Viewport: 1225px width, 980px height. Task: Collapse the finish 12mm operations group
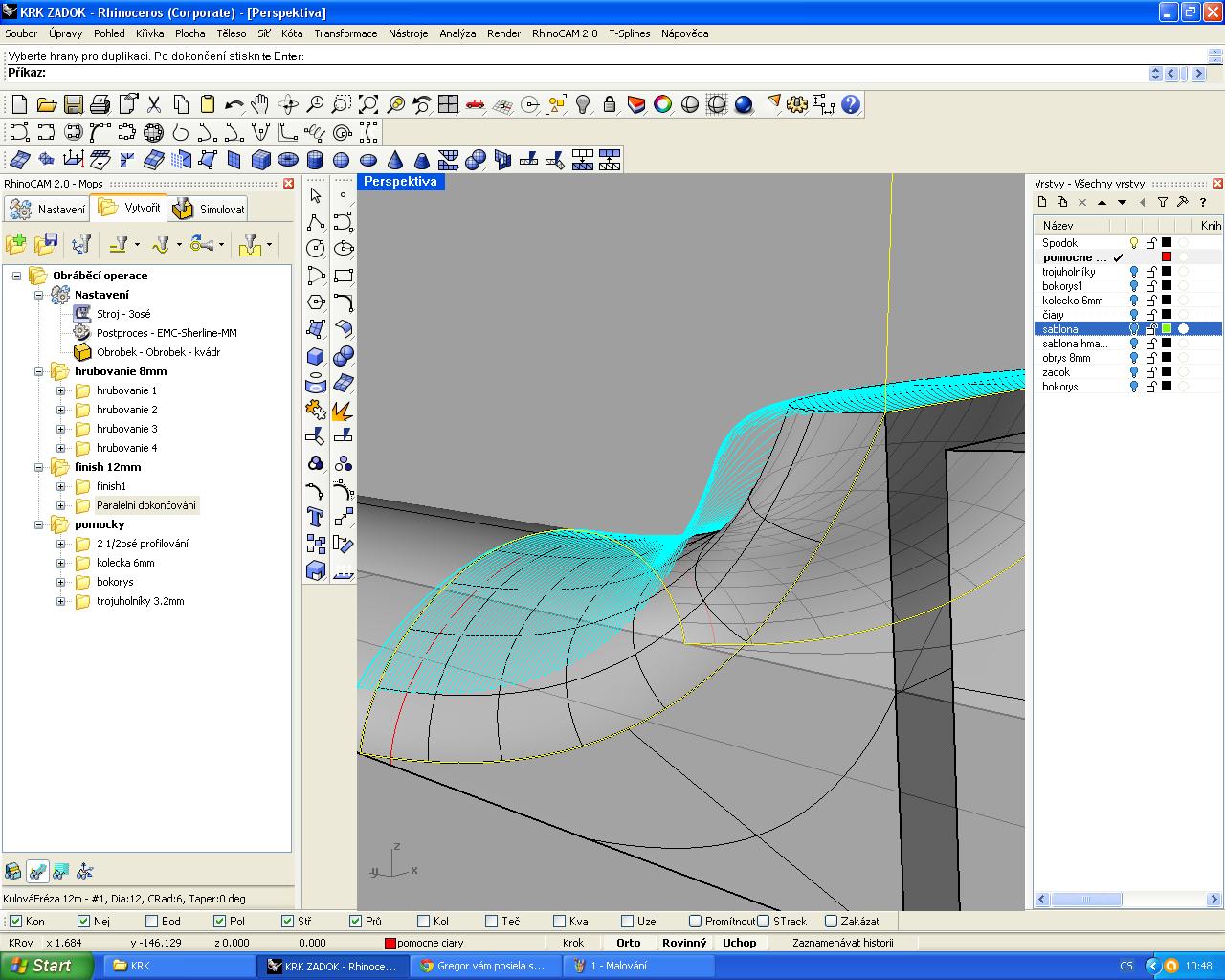(x=39, y=467)
